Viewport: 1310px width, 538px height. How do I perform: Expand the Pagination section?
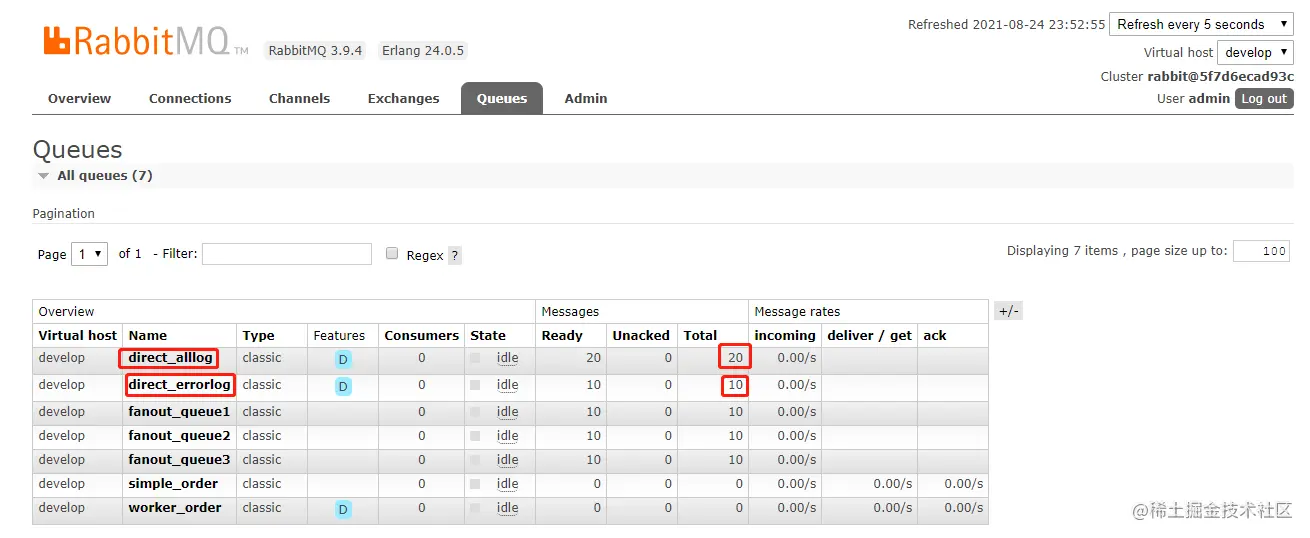click(64, 213)
